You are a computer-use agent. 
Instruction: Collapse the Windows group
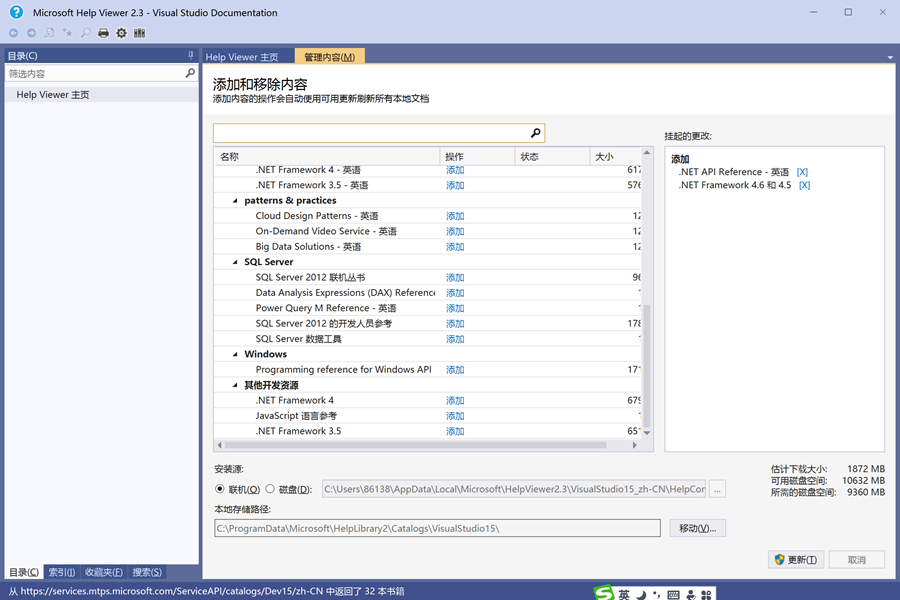point(235,355)
